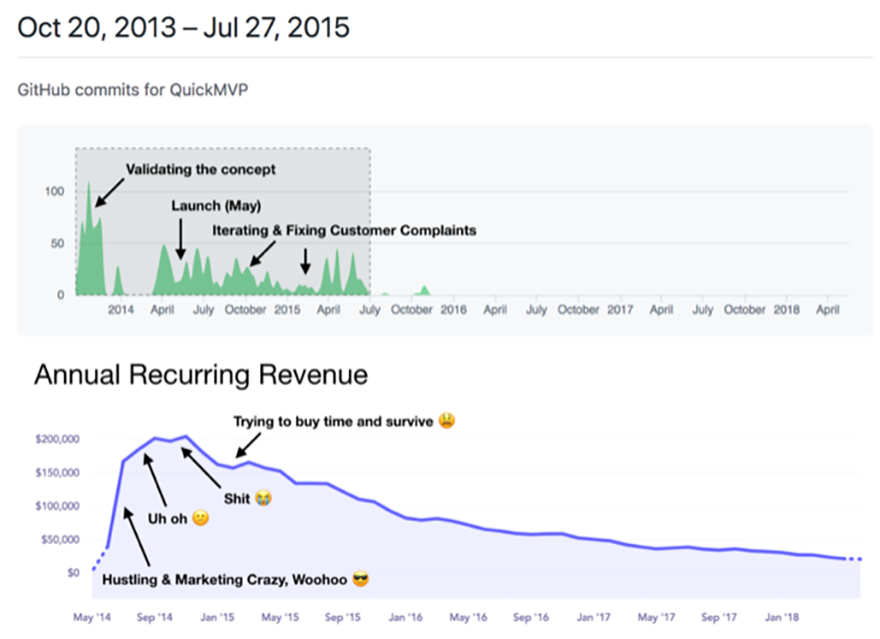Screen dimensions: 880x639
Task: Select the "Oct 20, 2013 – Jul 27, 2015" date heading
Action: click(x=184, y=27)
